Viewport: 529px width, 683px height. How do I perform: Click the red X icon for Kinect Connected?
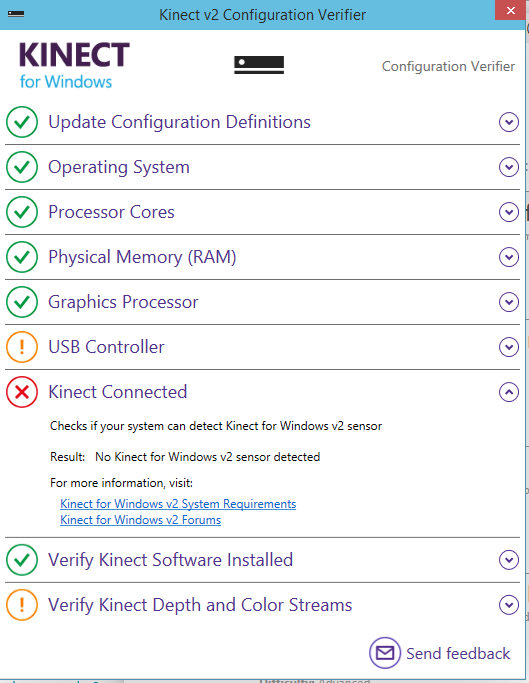22,392
